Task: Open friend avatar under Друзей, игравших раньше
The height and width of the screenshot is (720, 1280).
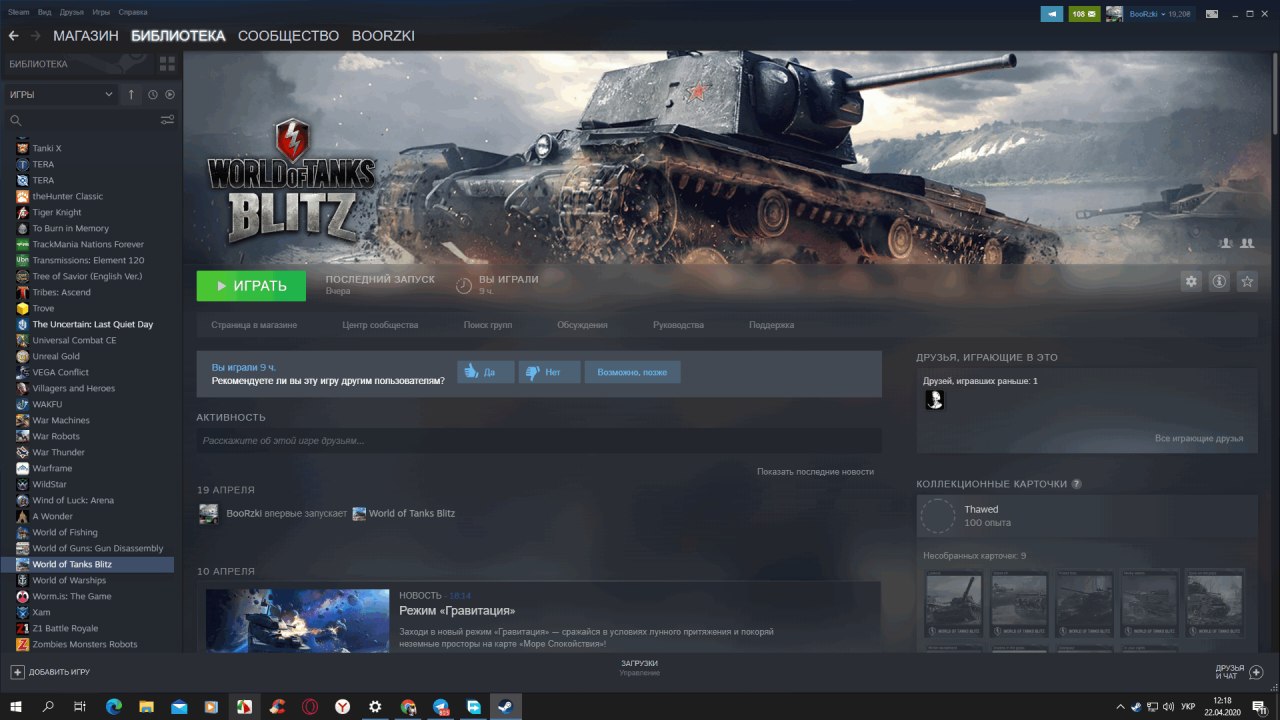Action: tap(934, 400)
